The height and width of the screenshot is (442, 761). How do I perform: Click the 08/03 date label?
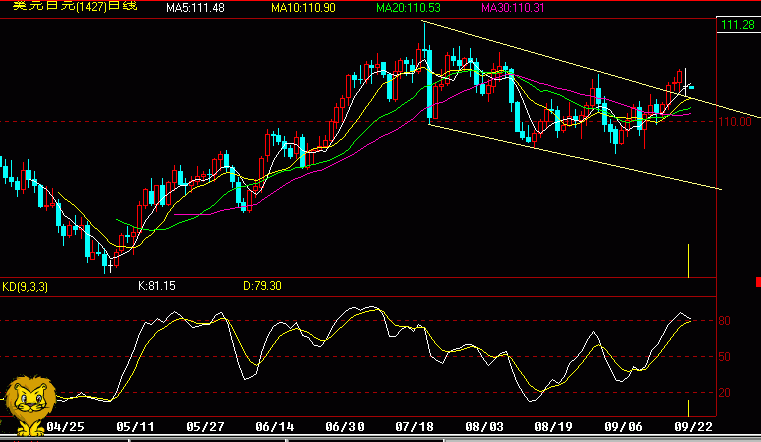pos(484,427)
